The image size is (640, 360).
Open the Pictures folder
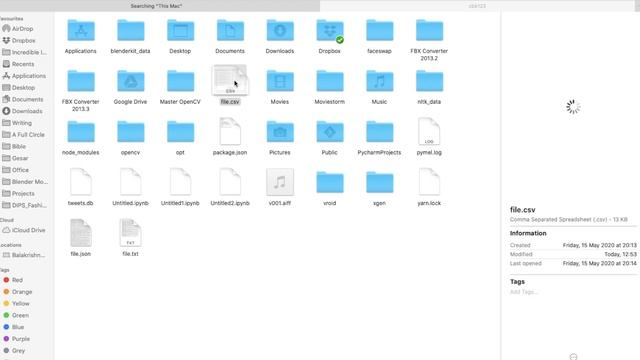(x=280, y=132)
